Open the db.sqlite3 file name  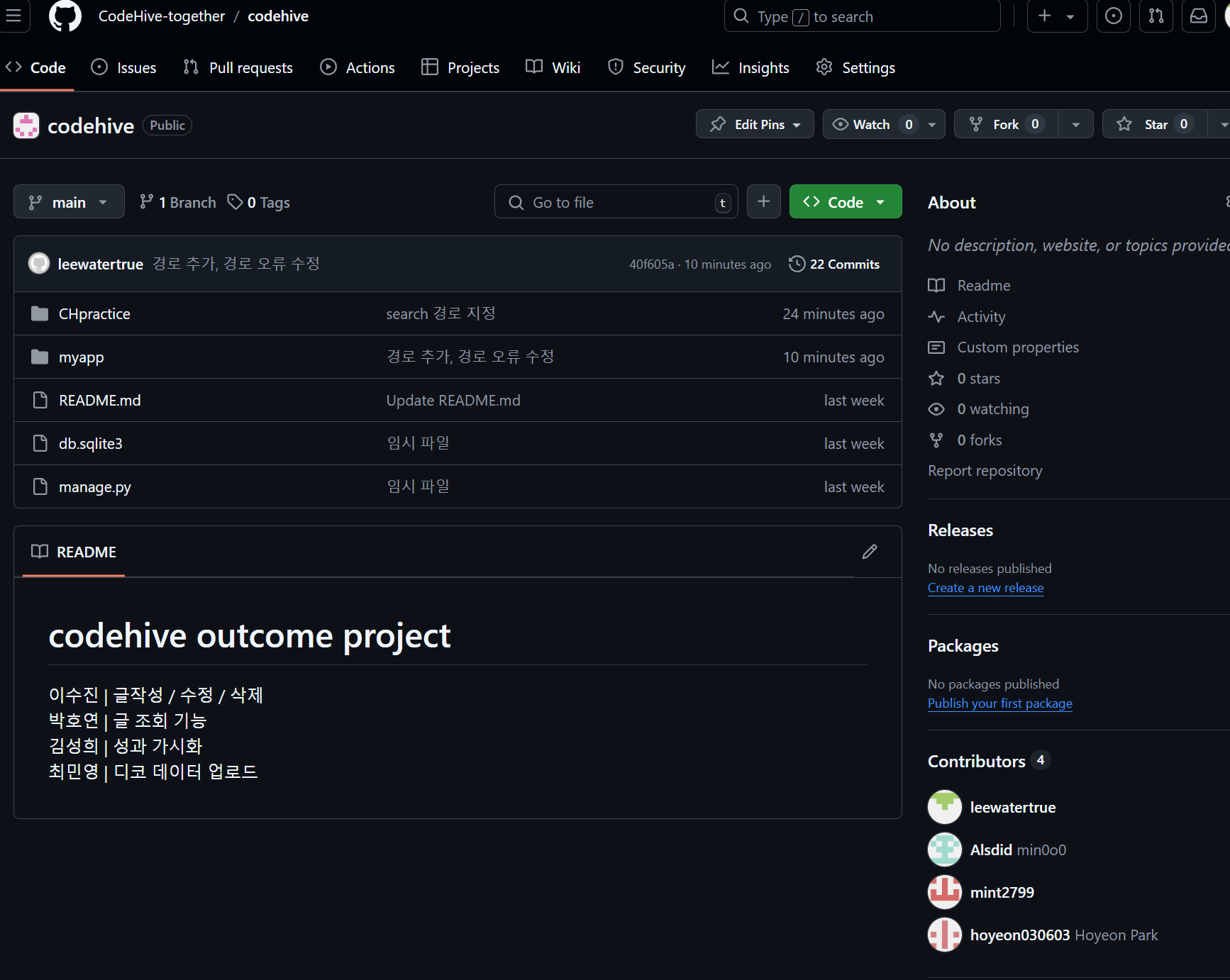(91, 443)
